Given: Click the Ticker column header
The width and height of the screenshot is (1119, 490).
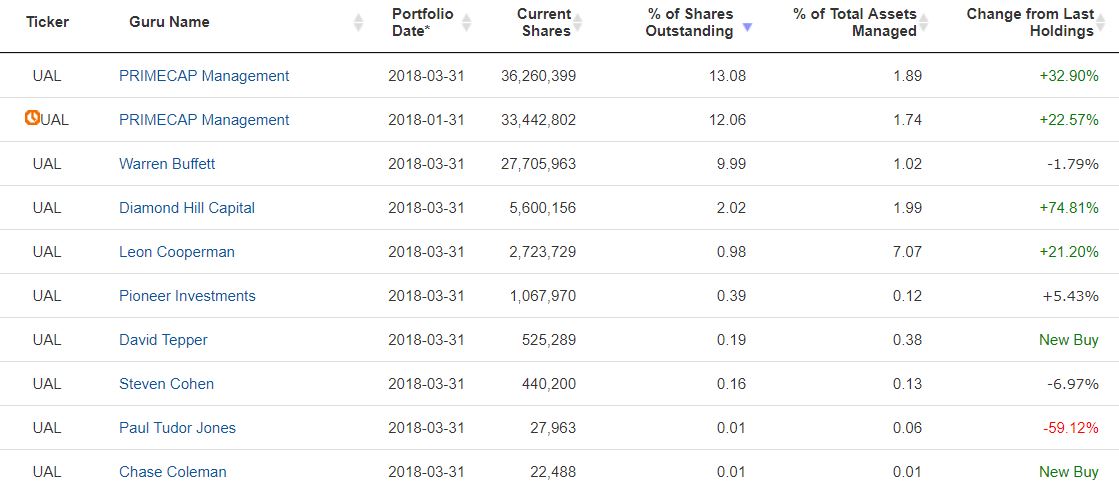Looking at the screenshot, I should coord(47,22).
